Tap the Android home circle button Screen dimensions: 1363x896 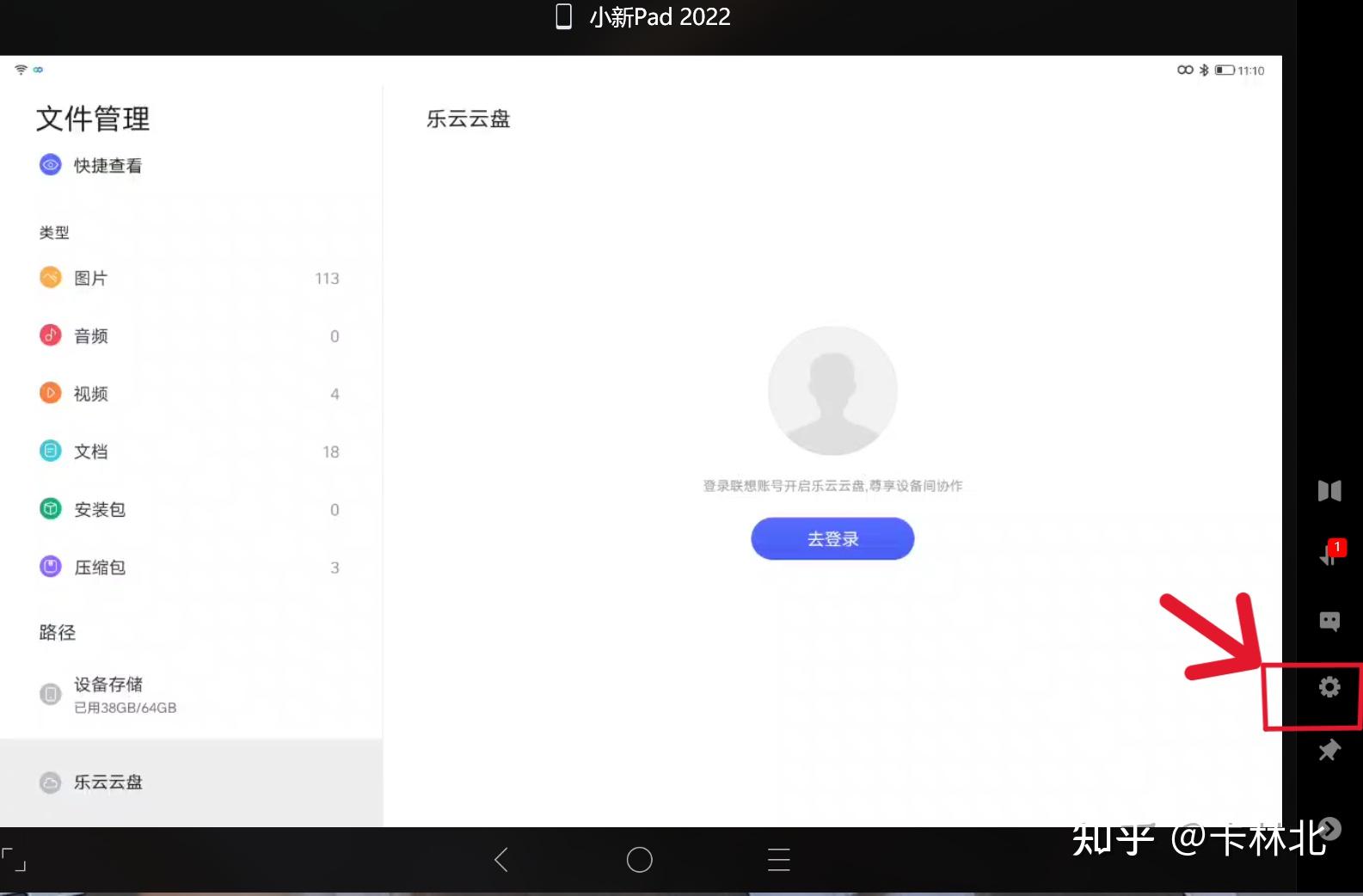pyautogui.click(x=639, y=859)
